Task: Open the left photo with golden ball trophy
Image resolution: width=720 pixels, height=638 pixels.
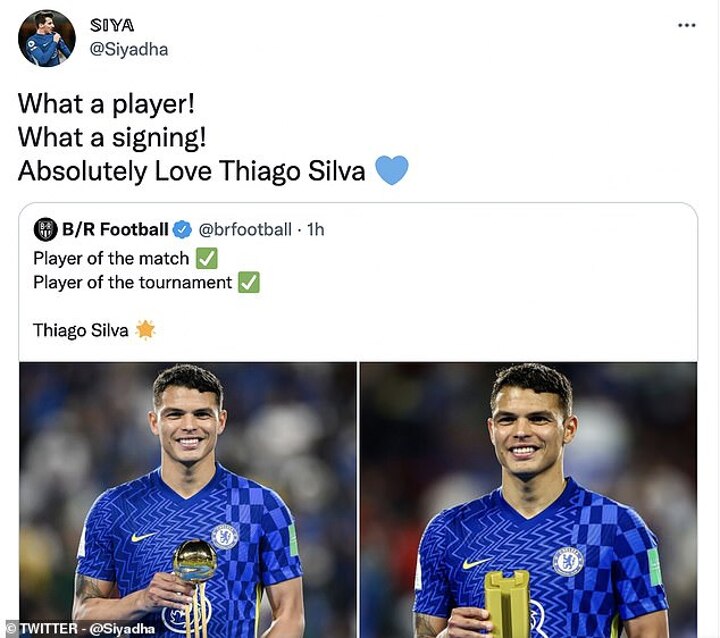Action: tap(188, 500)
